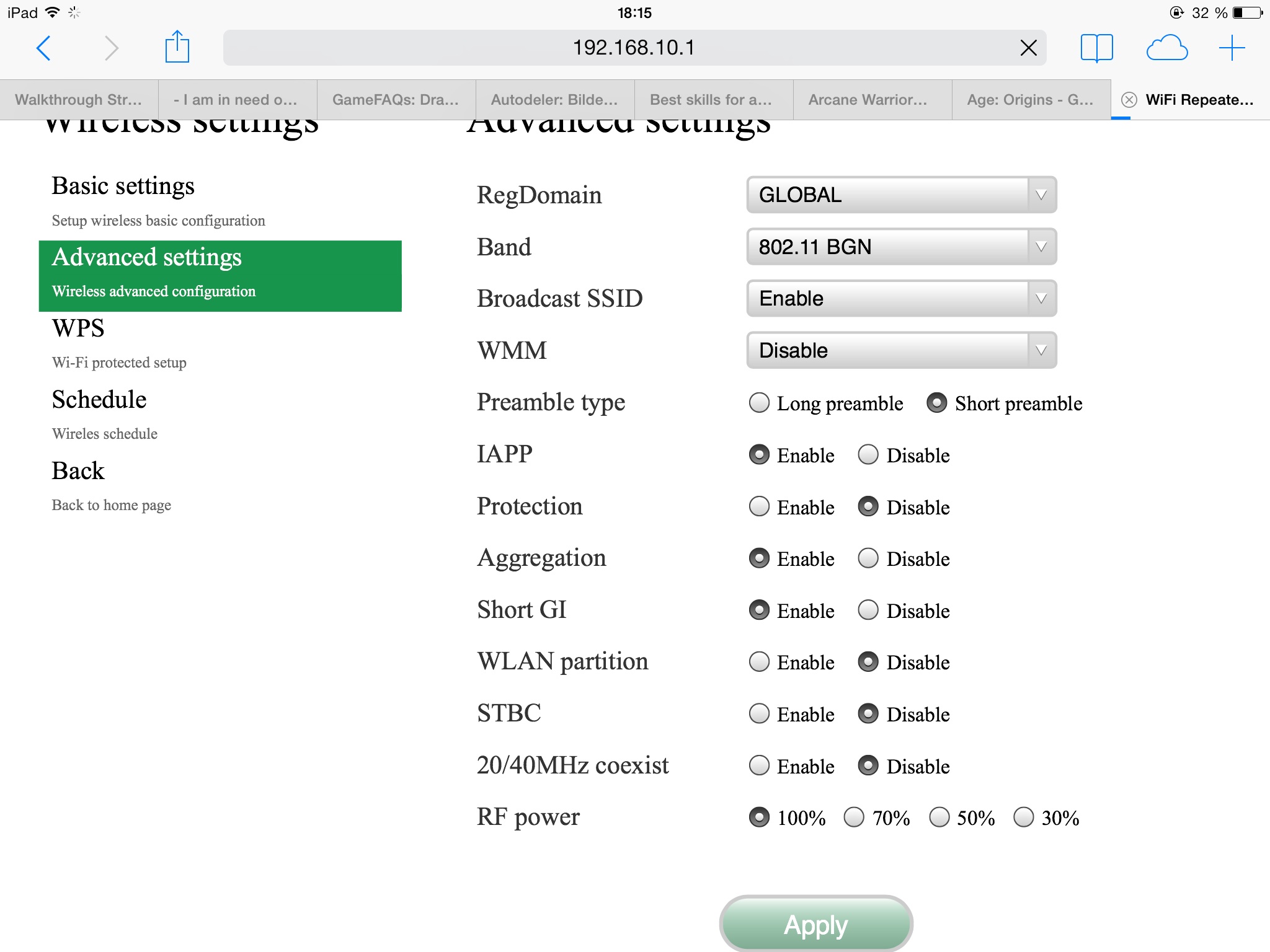1270x952 pixels.
Task: Click the green Apply button
Action: 816,924
